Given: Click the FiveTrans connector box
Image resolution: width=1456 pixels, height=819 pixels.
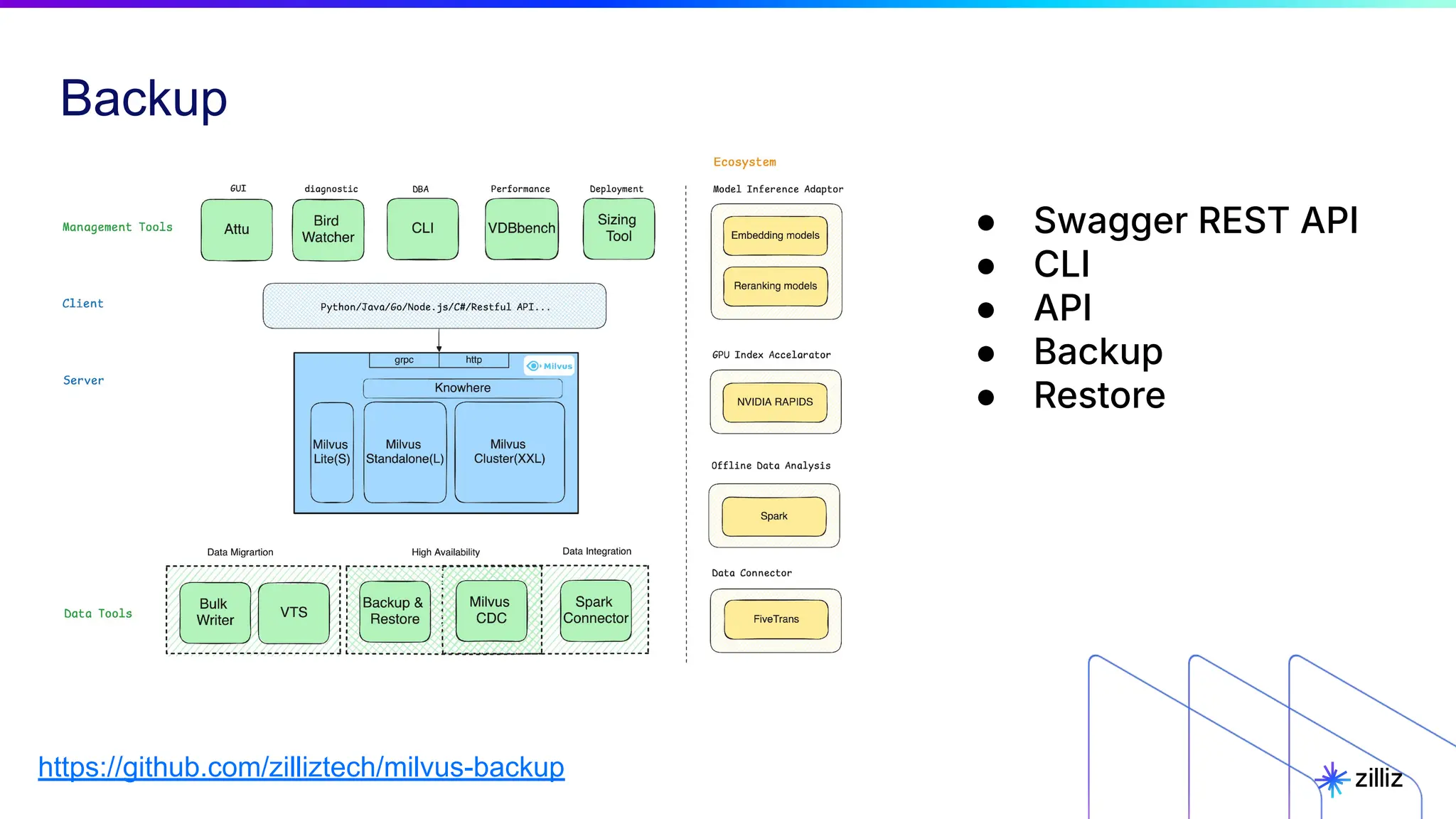Looking at the screenshot, I should click(776, 620).
